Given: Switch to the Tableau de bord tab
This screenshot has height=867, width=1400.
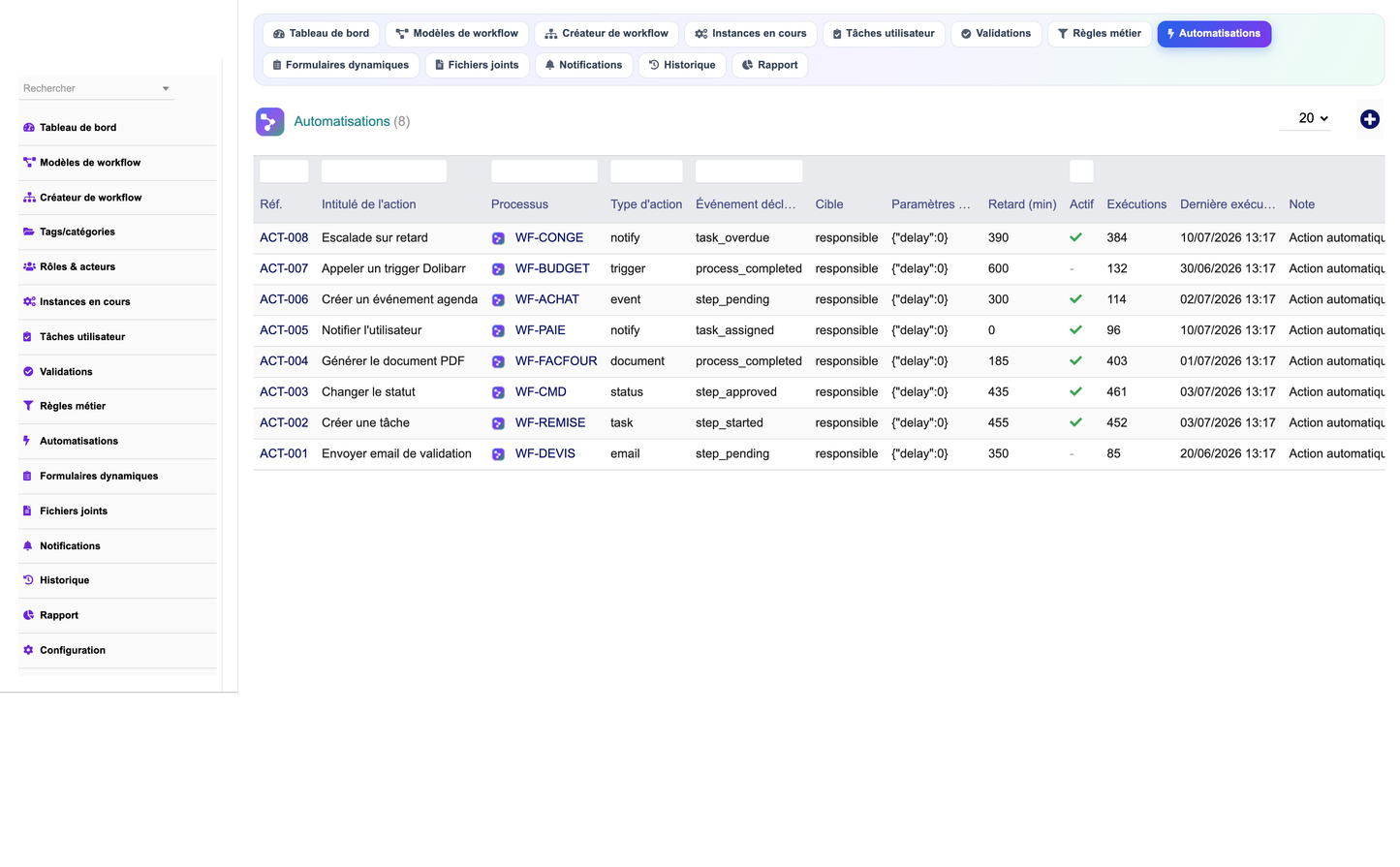Looking at the screenshot, I should 321,34.
